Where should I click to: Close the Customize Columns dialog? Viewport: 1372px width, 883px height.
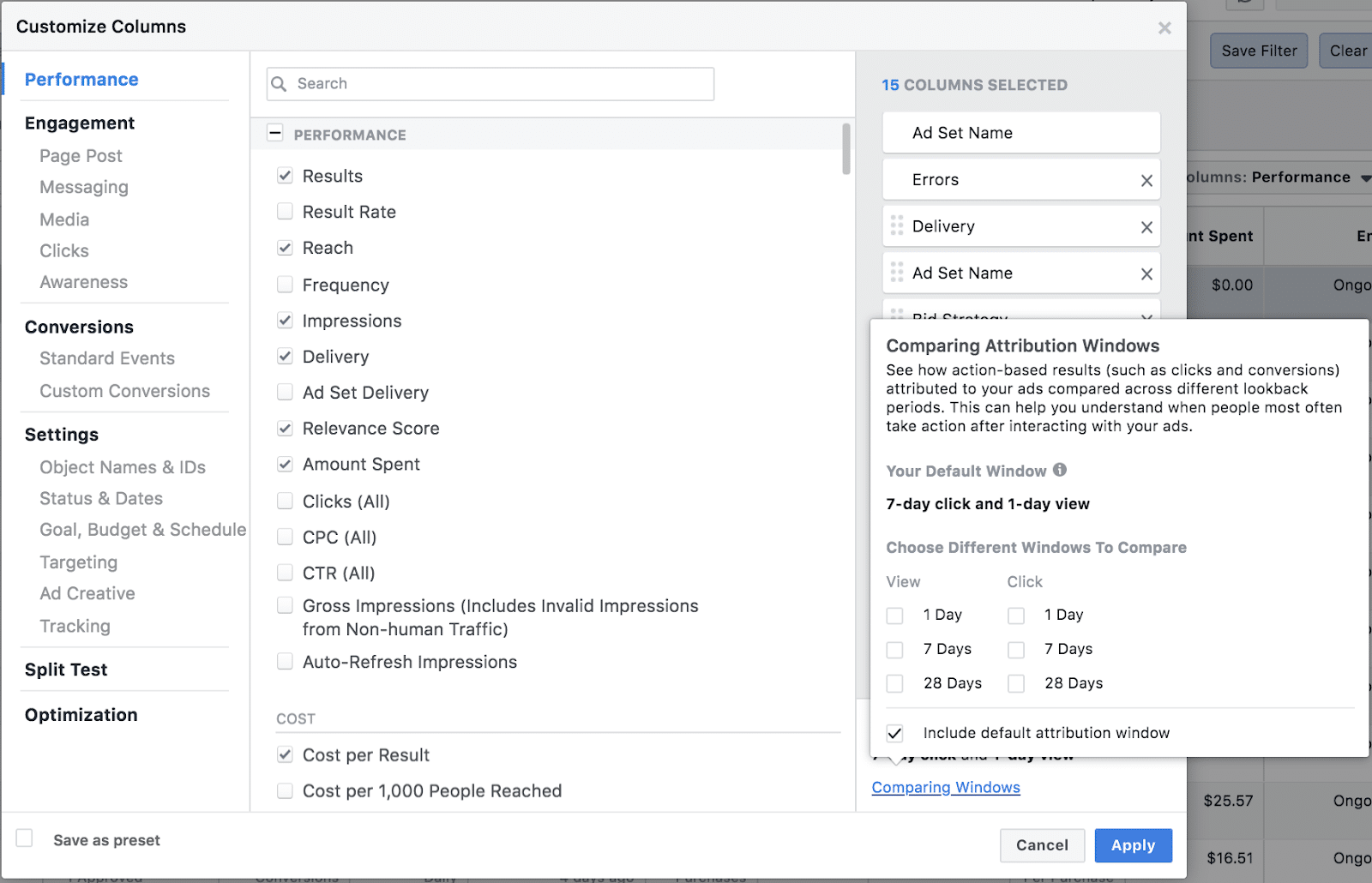point(1164,28)
